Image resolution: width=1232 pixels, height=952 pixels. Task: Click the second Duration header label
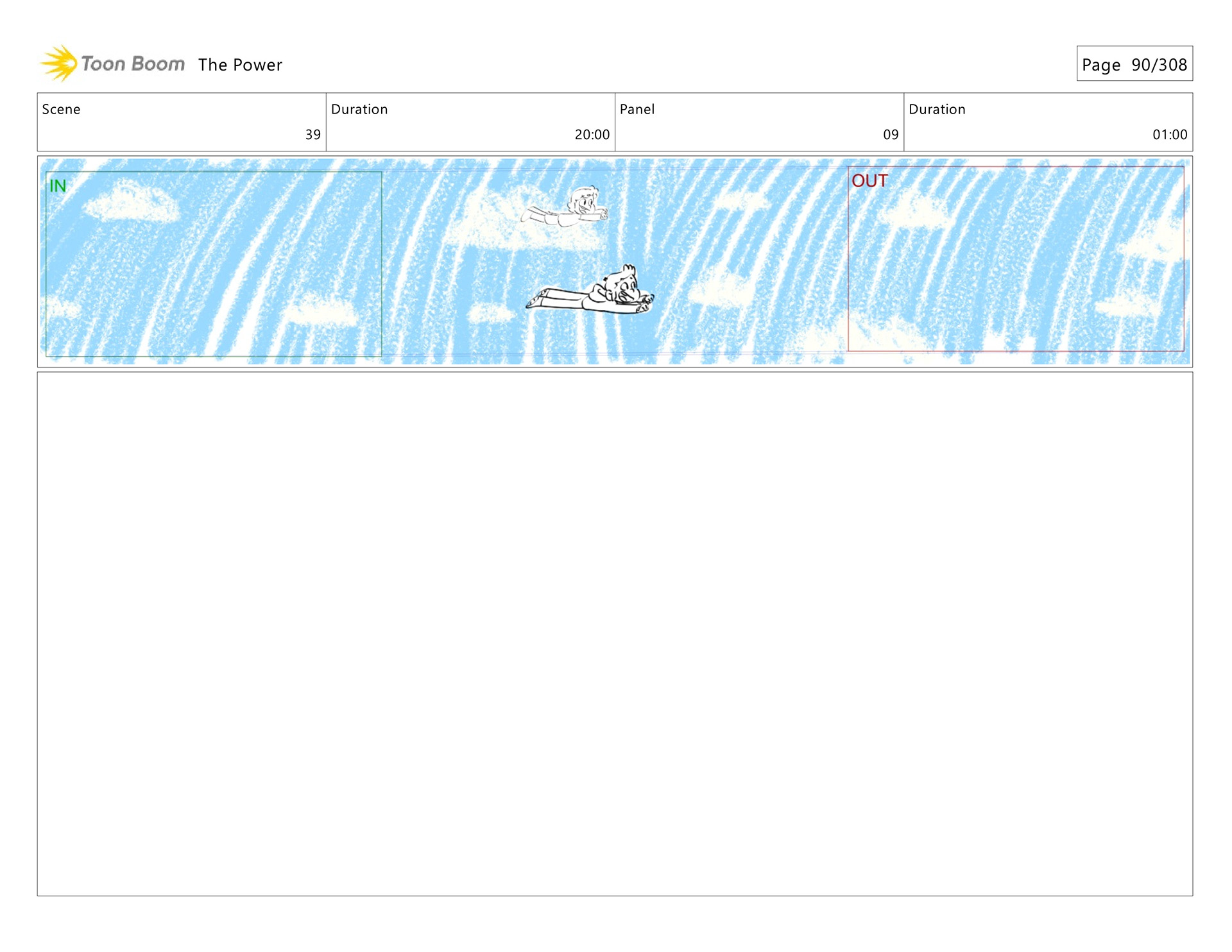point(937,109)
